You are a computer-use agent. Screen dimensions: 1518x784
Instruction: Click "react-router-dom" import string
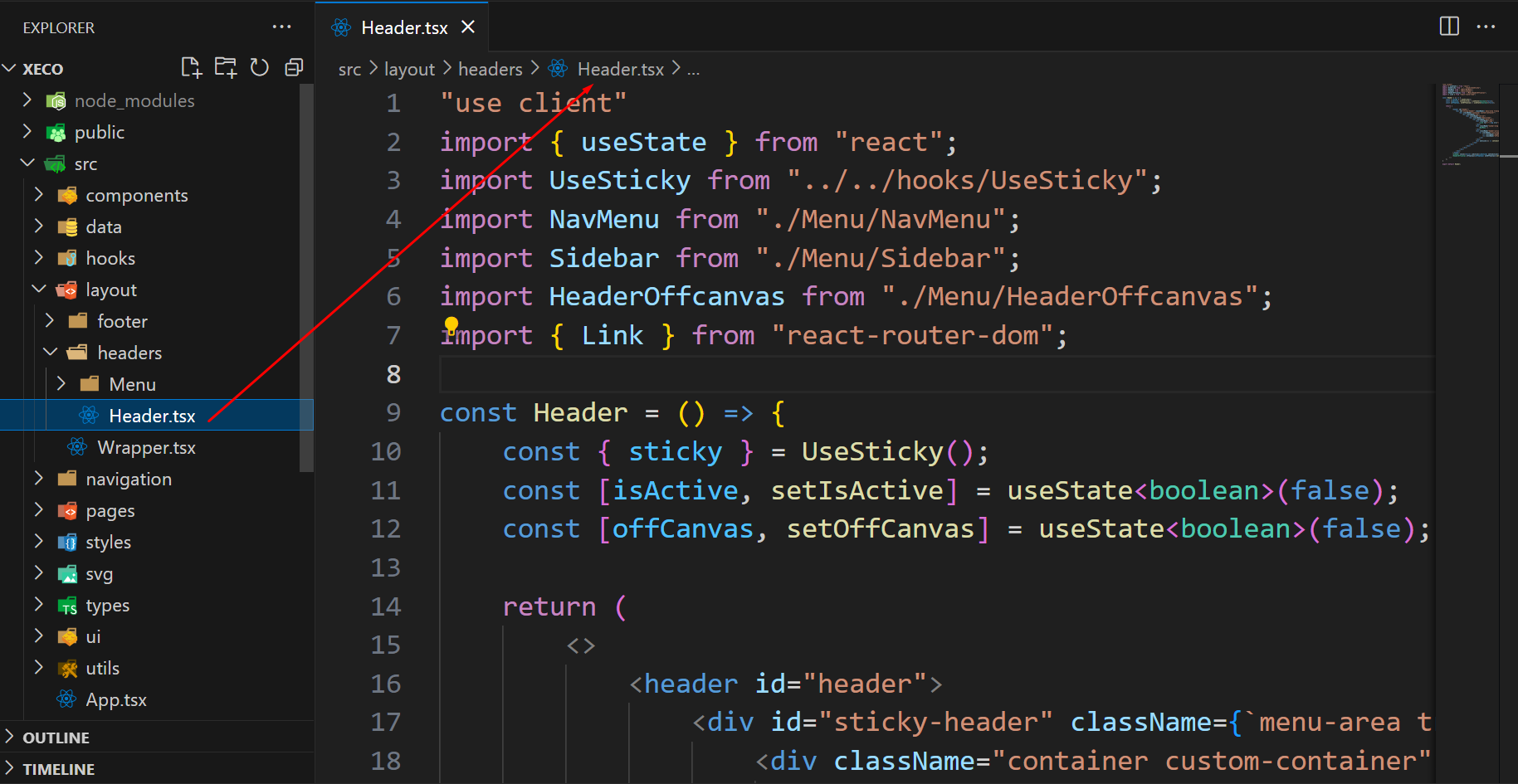click(x=912, y=335)
